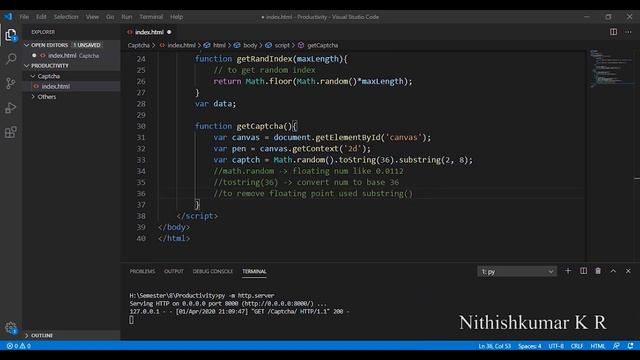This screenshot has height=360, width=640.
Task: Click in the terminal input prompt area
Action: tap(131, 320)
